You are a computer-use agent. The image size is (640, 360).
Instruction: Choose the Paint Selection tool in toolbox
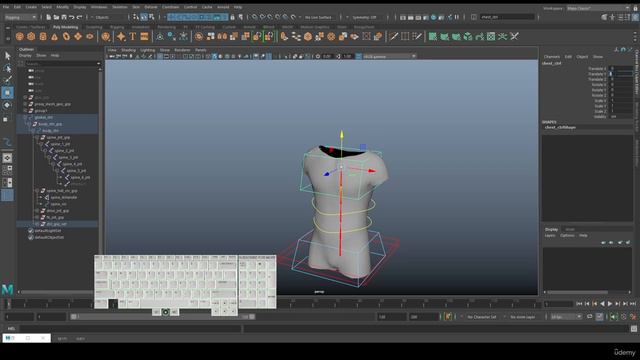(7, 80)
